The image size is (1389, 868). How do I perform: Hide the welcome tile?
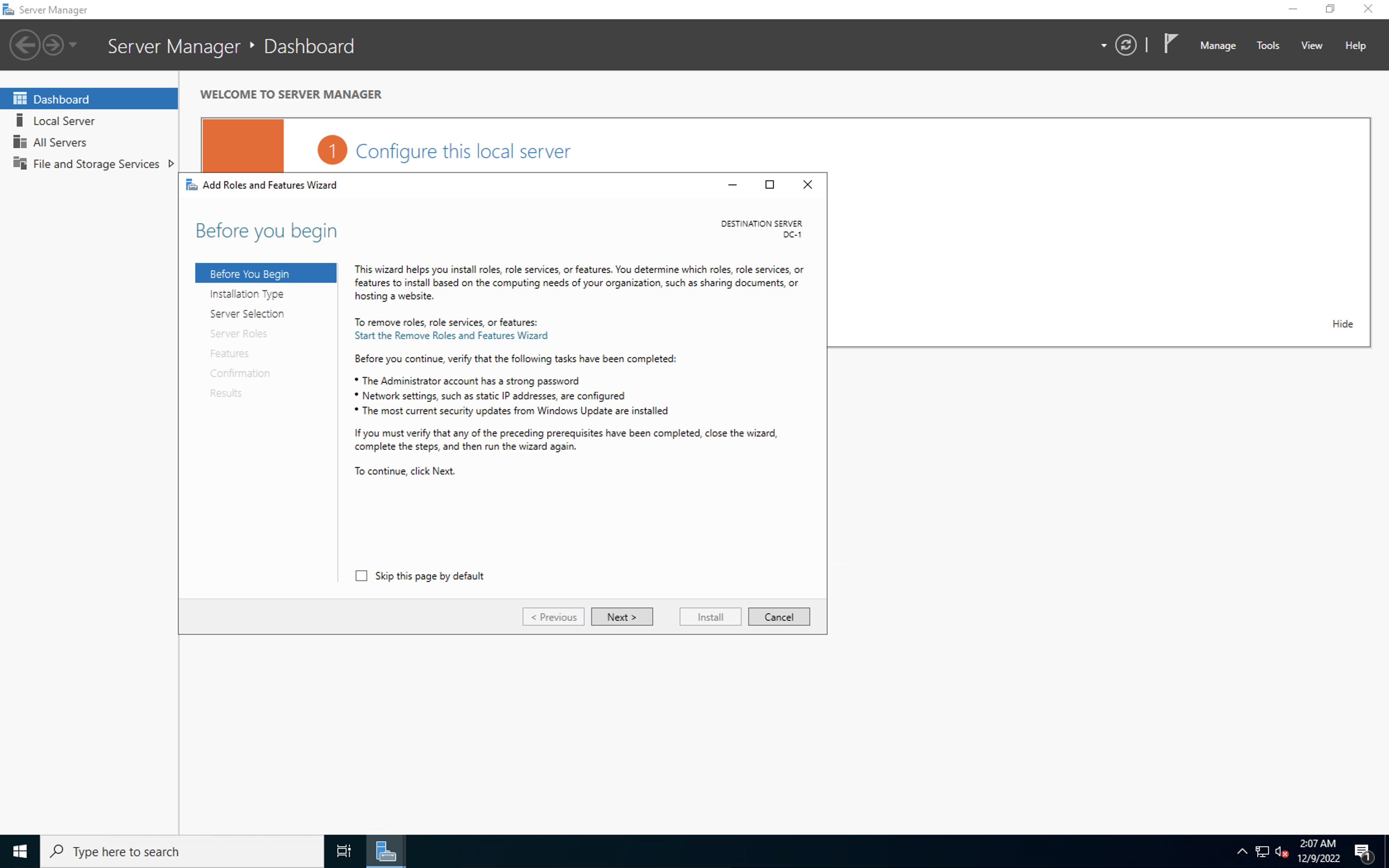(1342, 324)
